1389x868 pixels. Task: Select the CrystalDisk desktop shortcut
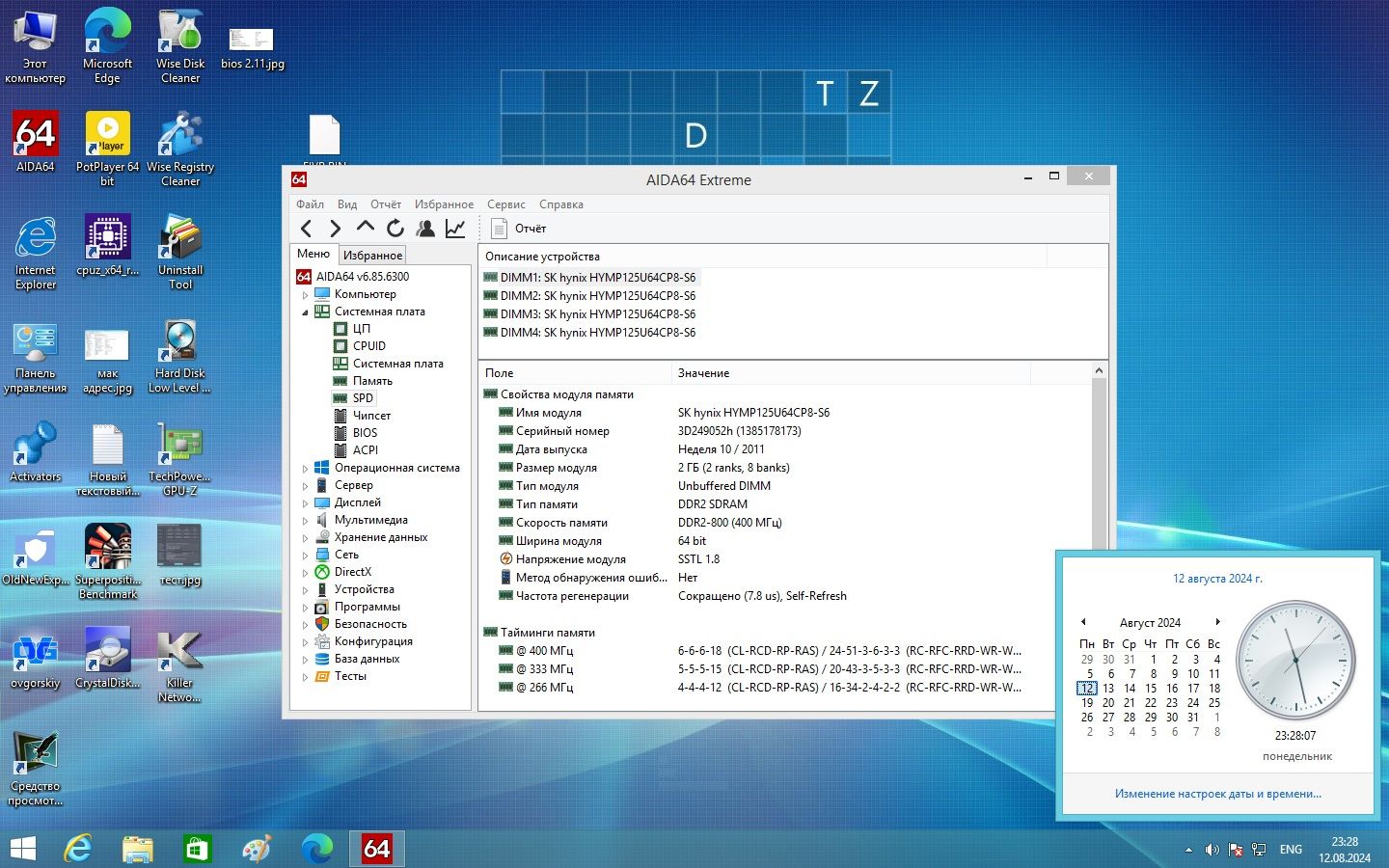pos(107,658)
